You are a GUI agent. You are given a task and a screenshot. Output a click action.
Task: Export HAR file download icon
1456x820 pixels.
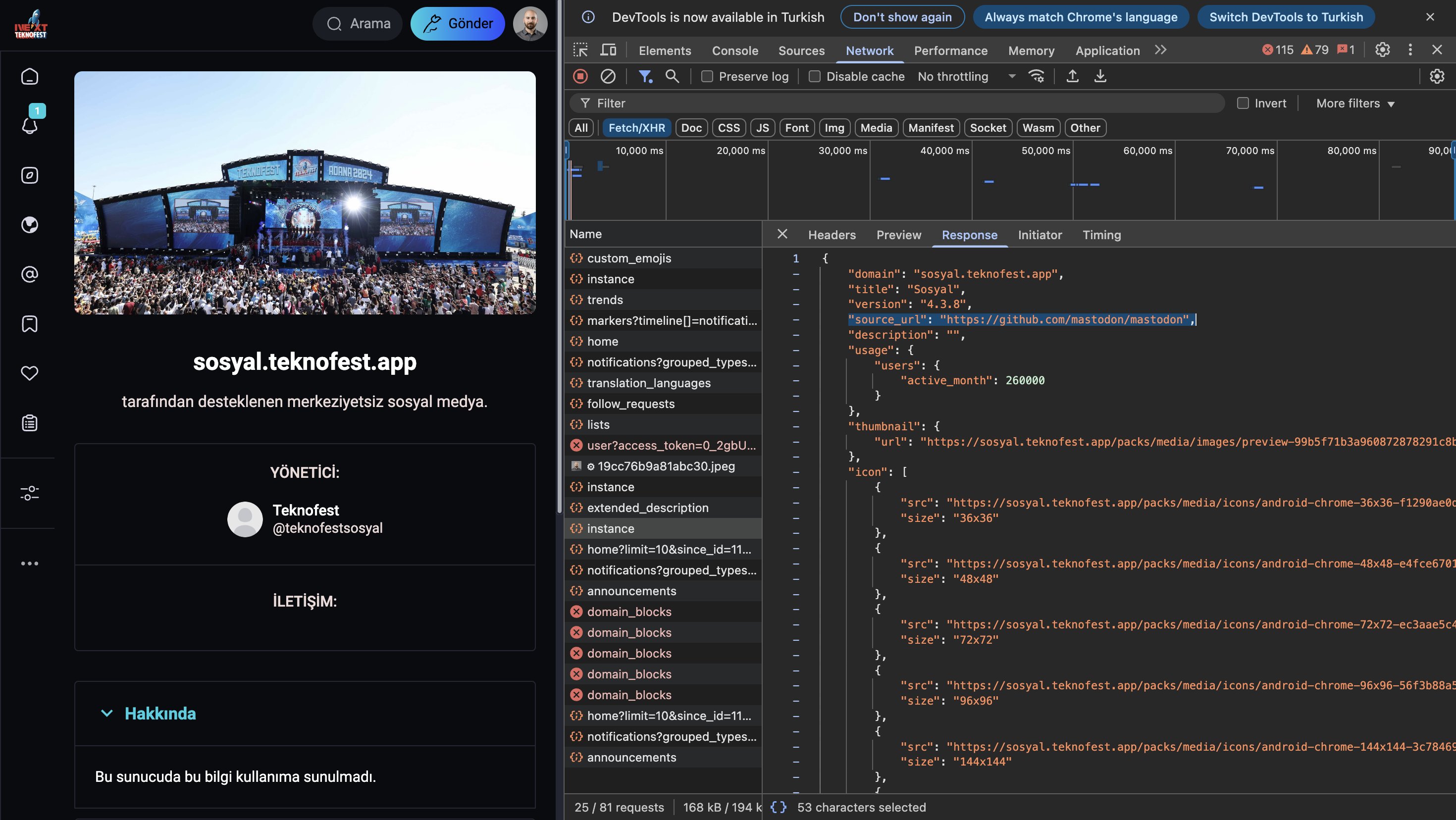[1100, 76]
